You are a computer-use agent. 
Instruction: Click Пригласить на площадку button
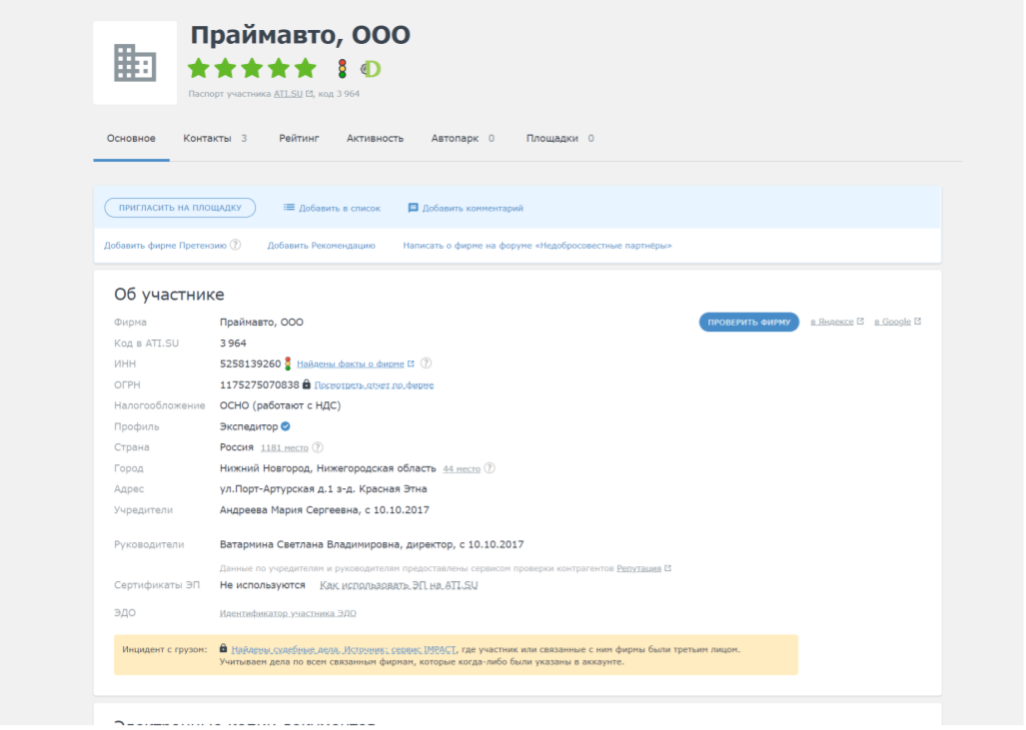[180, 208]
